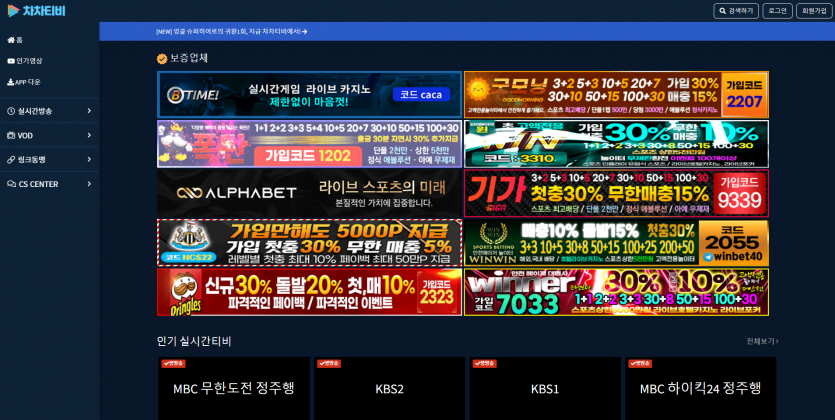Open the MBC 하이킥24 정주행 channel card

coord(700,389)
